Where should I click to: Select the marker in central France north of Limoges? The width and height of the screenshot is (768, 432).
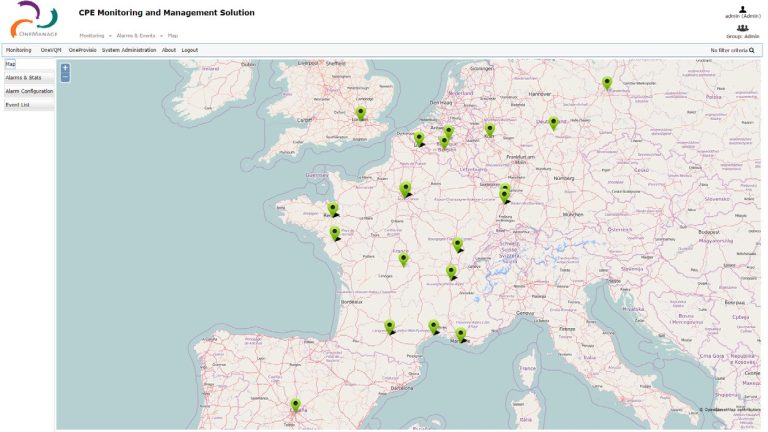point(403,260)
